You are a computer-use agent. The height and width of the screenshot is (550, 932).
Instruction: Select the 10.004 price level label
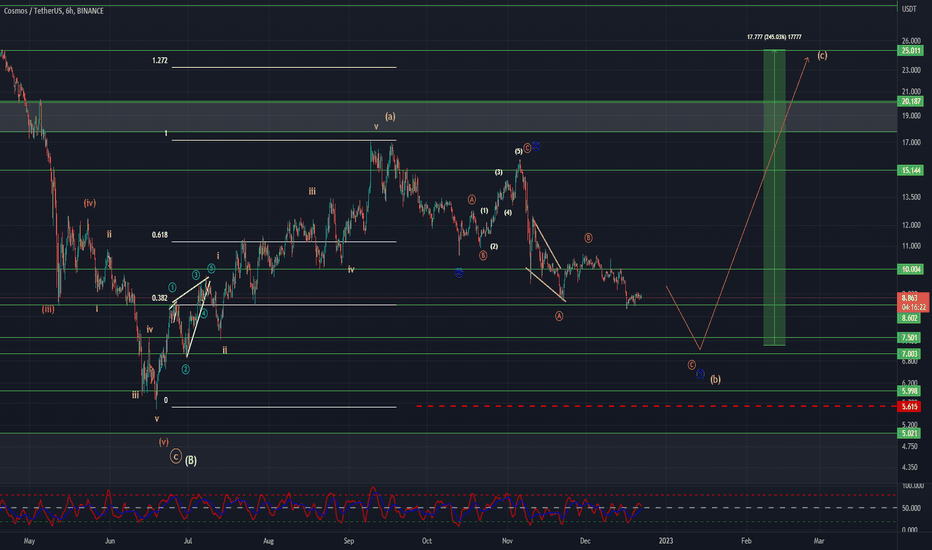910,269
